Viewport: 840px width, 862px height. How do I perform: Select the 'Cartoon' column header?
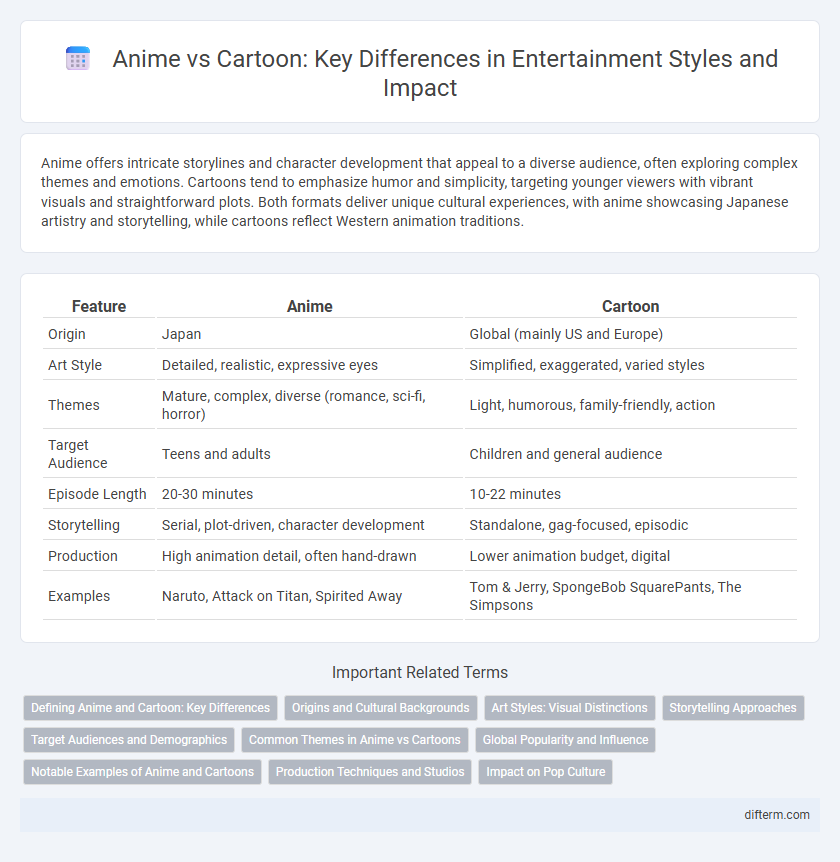(631, 306)
